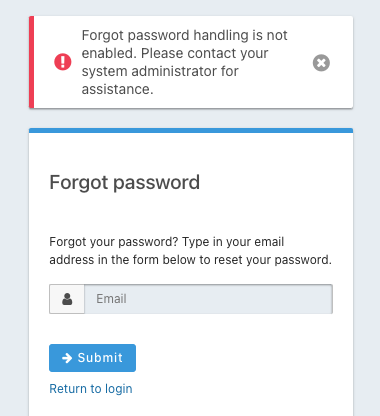The image size is (380, 416).
Task: Click the 'address in the form below' instruction line
Action: [190, 260]
